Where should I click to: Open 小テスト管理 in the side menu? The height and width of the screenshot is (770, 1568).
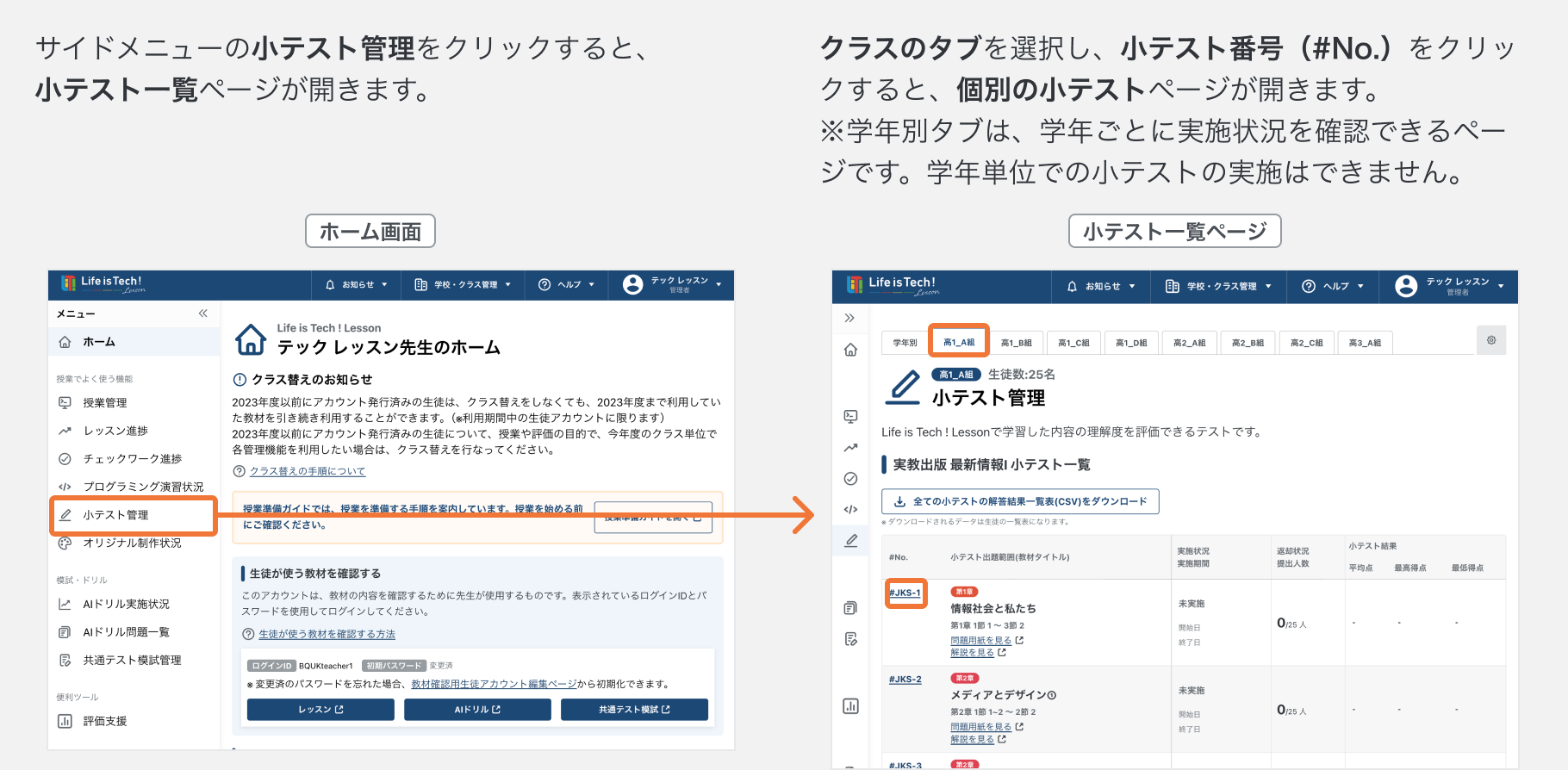pos(133,515)
